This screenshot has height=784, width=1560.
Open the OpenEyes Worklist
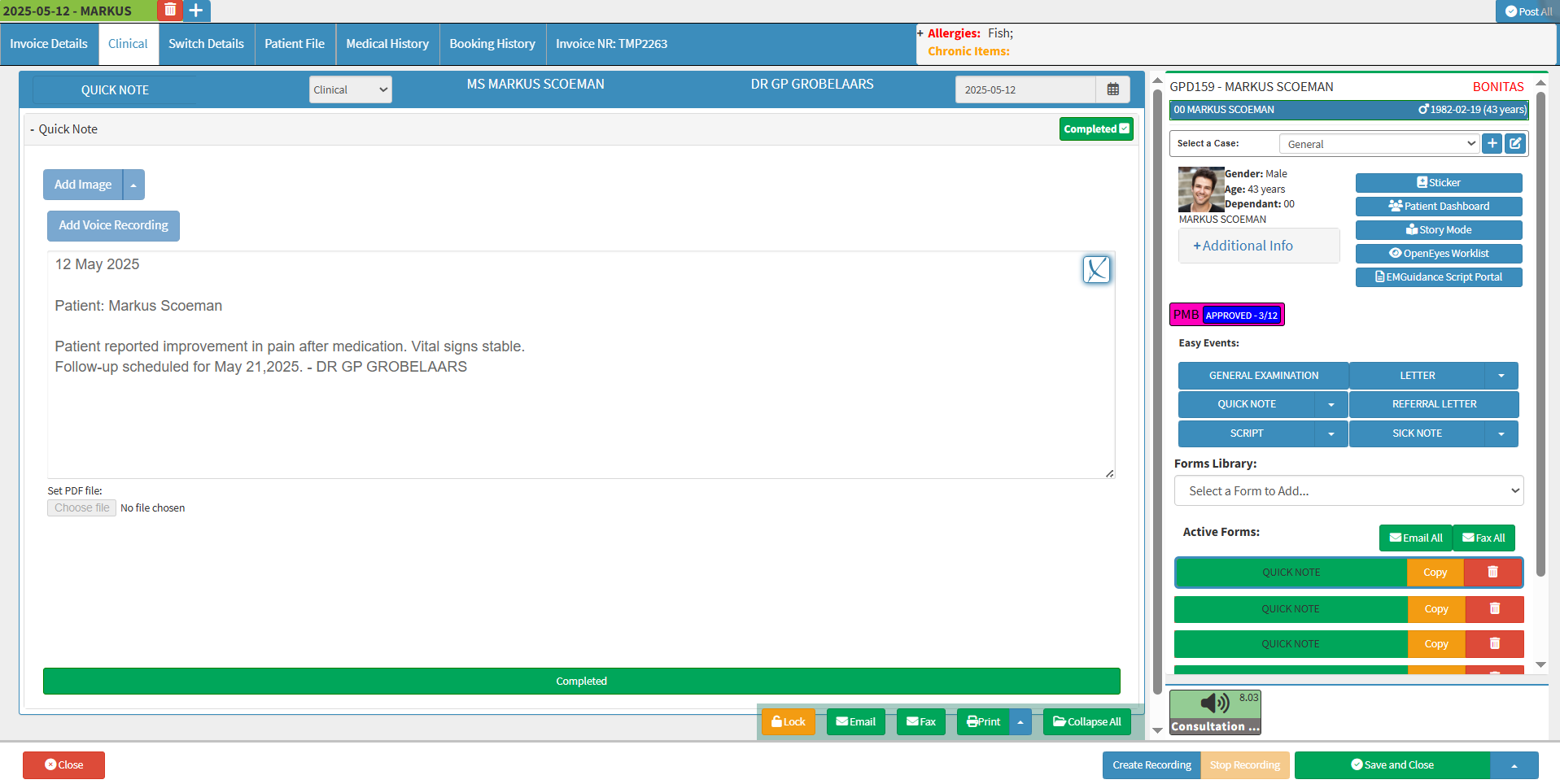(x=1439, y=254)
